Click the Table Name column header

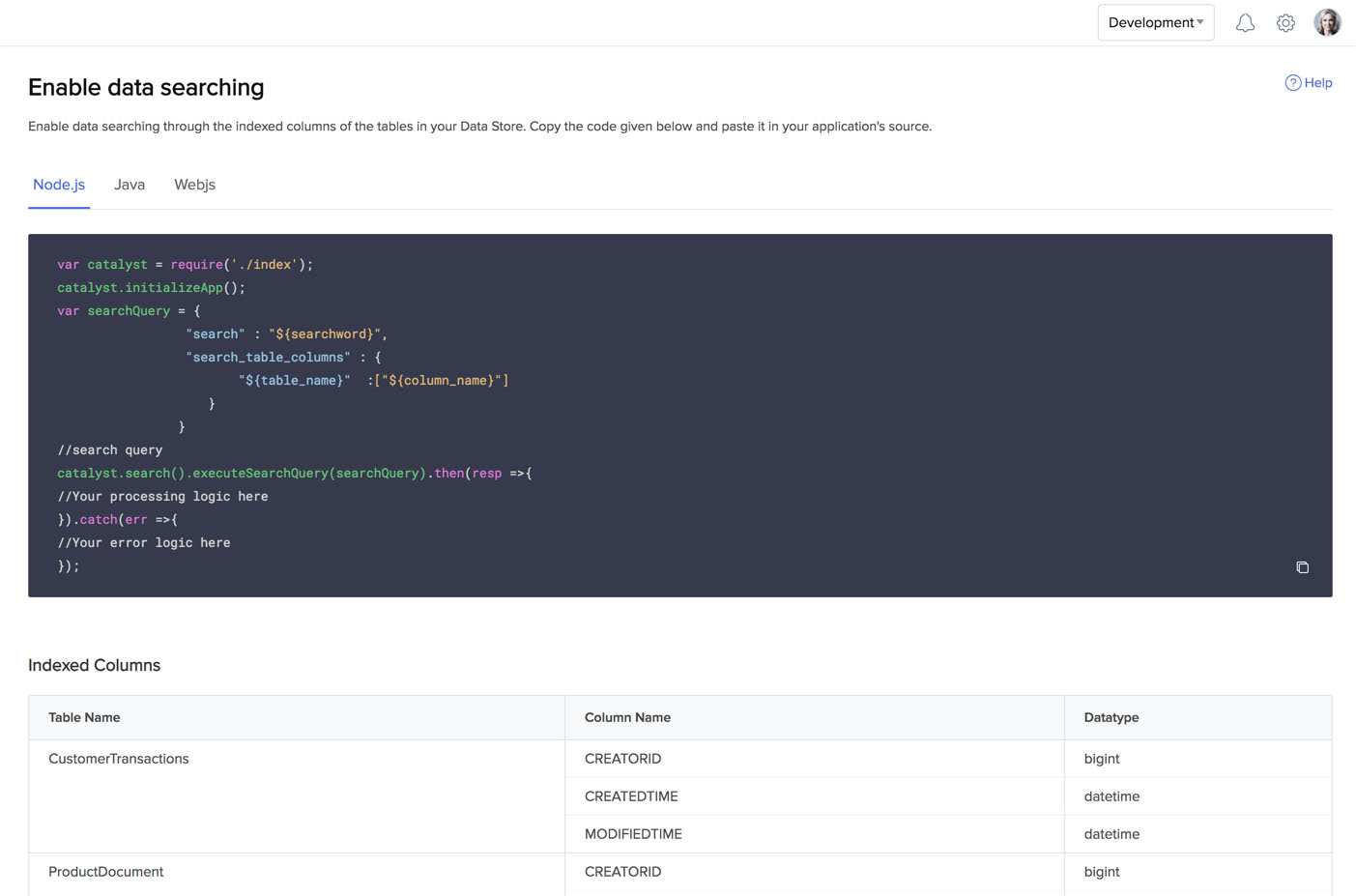coord(85,717)
